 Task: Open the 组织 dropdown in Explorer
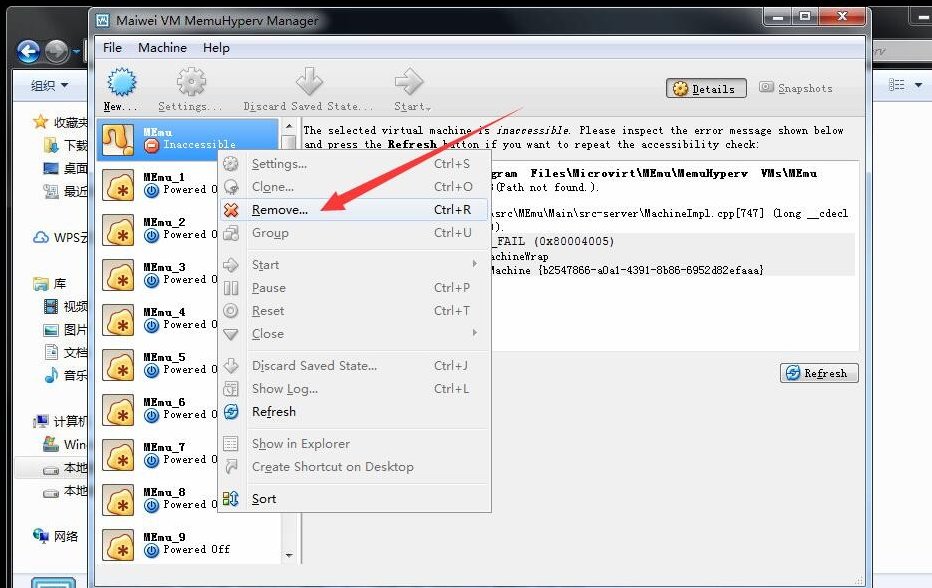(x=49, y=86)
